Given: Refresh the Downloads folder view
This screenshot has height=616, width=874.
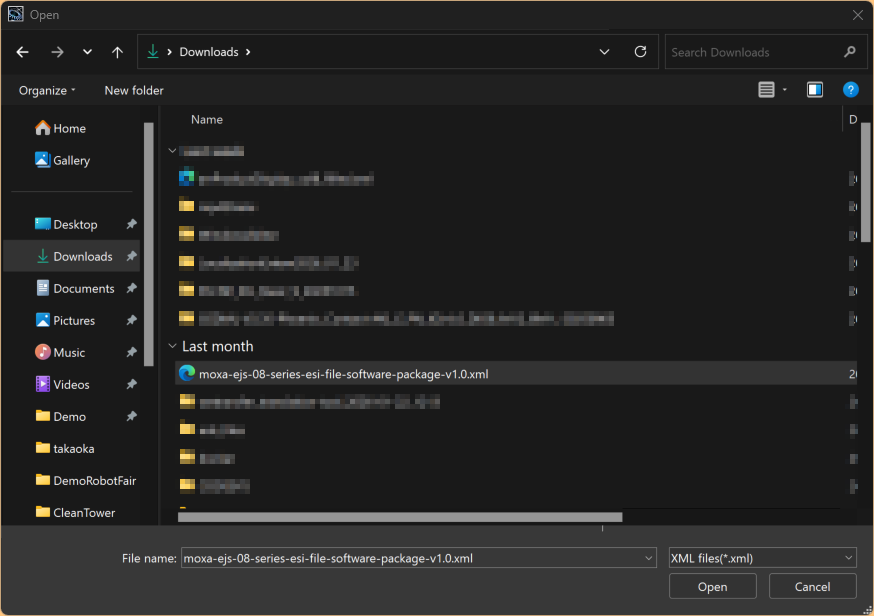Looking at the screenshot, I should tap(640, 52).
